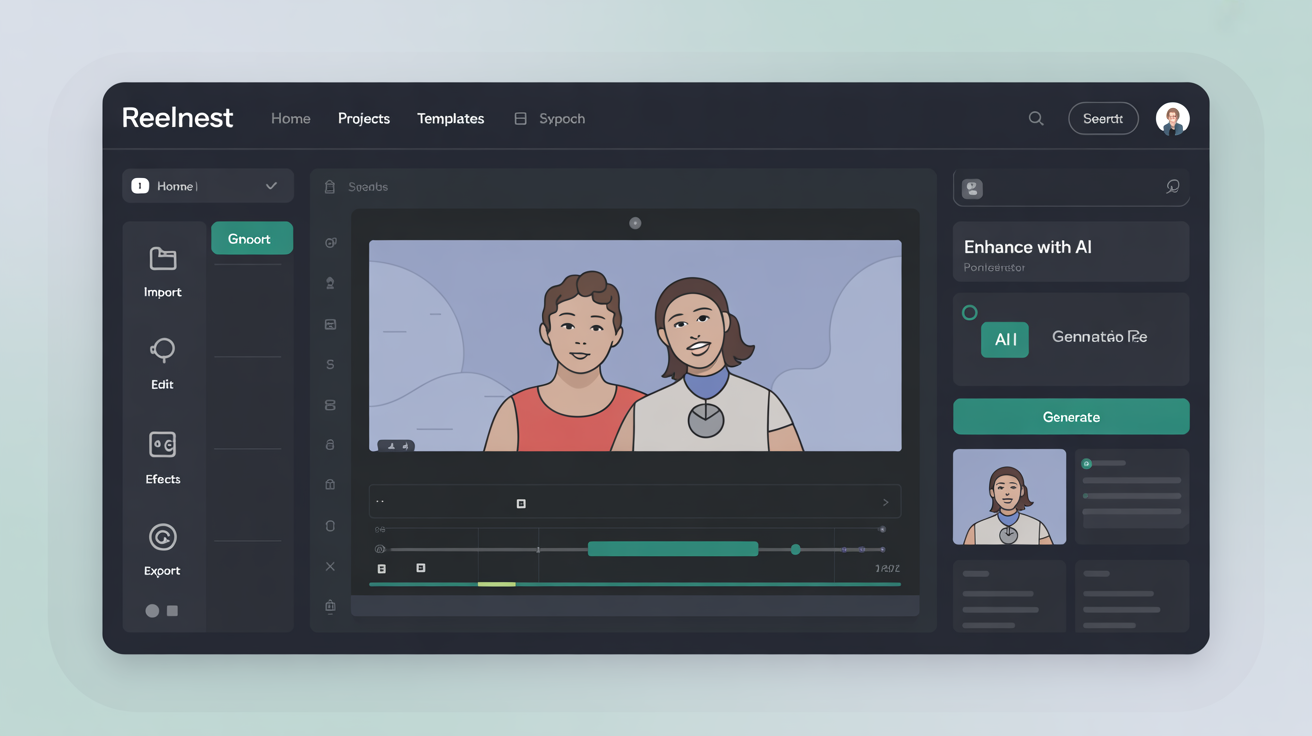The height and width of the screenshot is (736, 1312).
Task: Click the first white square below the timeline
Action: coord(381,568)
